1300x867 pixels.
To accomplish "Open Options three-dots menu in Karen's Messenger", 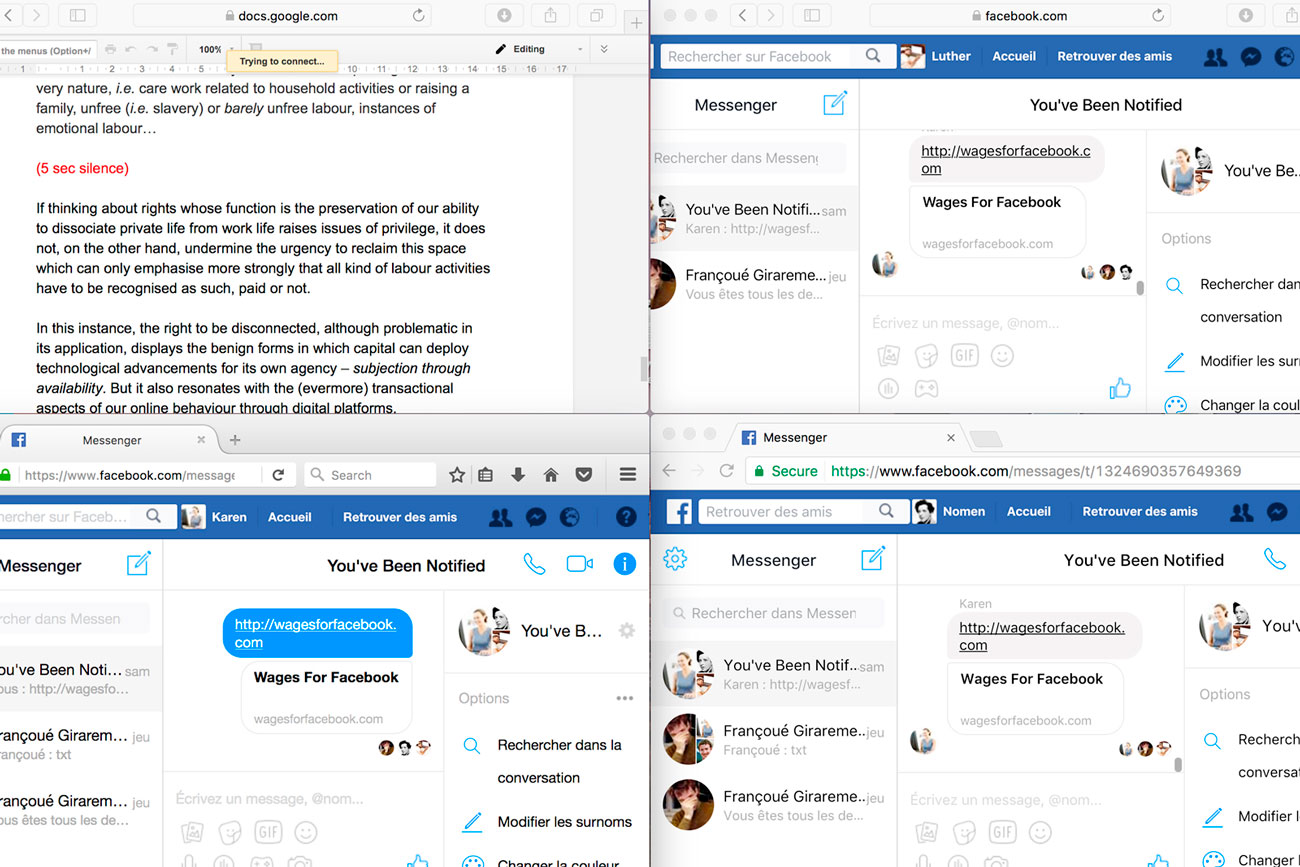I will [x=625, y=698].
